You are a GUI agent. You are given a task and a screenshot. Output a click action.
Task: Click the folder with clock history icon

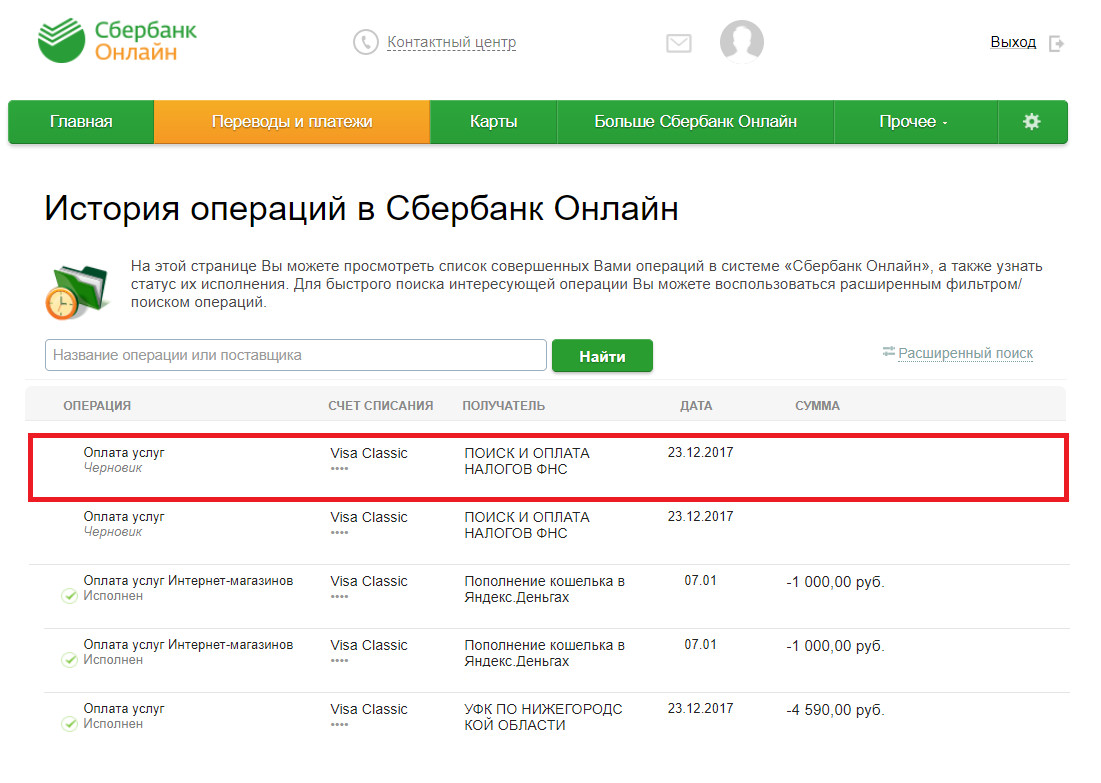77,291
